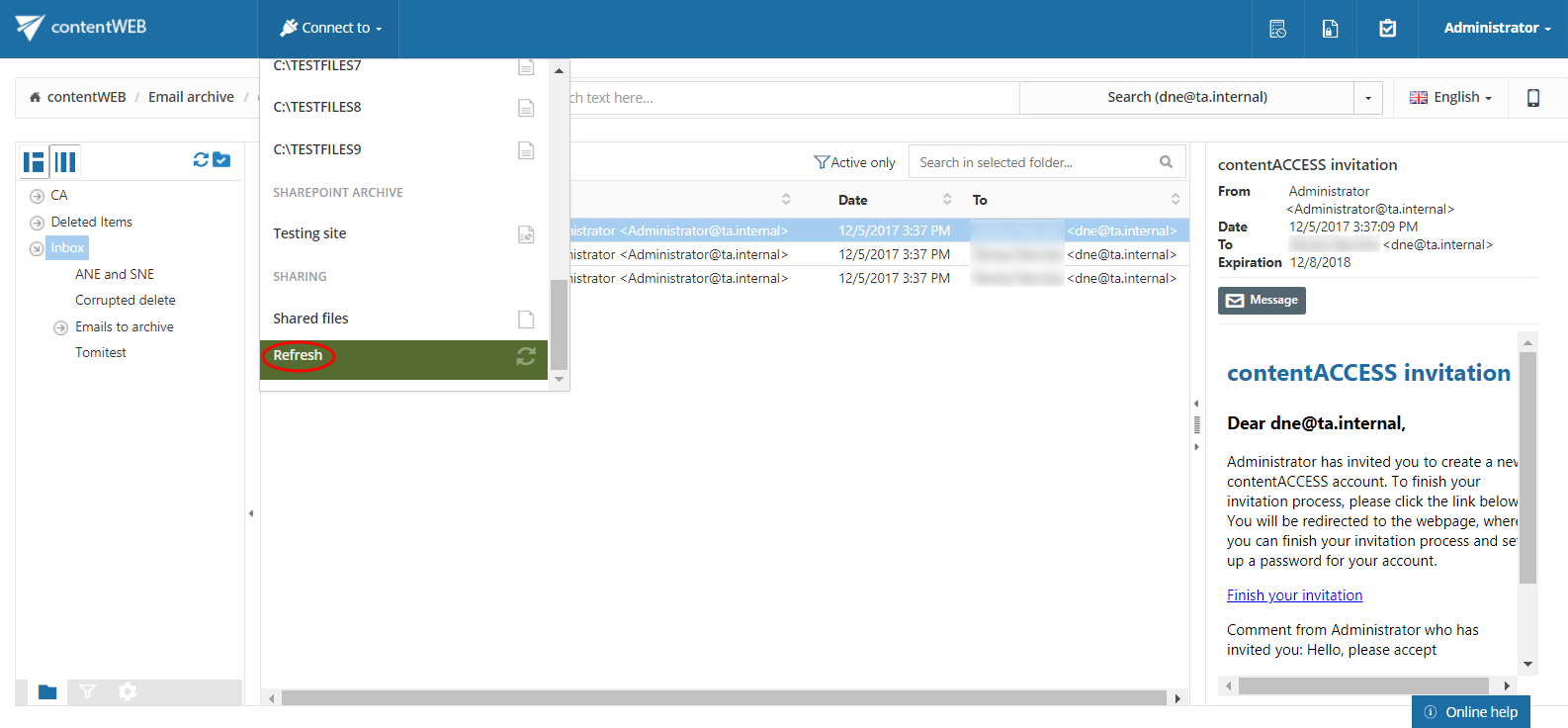This screenshot has height=728, width=1568.
Task: Click the Email archive breadcrumb
Action: [191, 97]
